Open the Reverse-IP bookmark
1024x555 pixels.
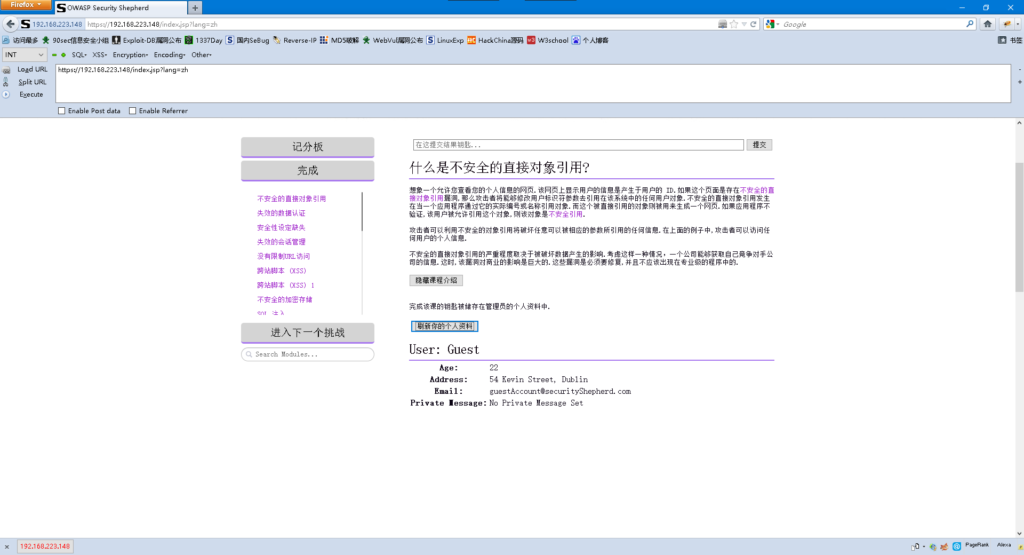click(x=295, y=40)
